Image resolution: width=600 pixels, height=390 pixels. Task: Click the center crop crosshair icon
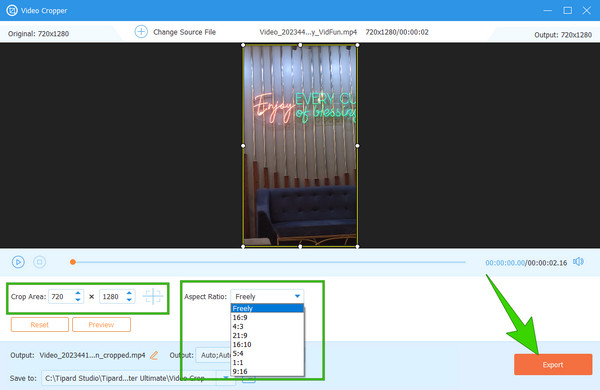click(x=153, y=296)
